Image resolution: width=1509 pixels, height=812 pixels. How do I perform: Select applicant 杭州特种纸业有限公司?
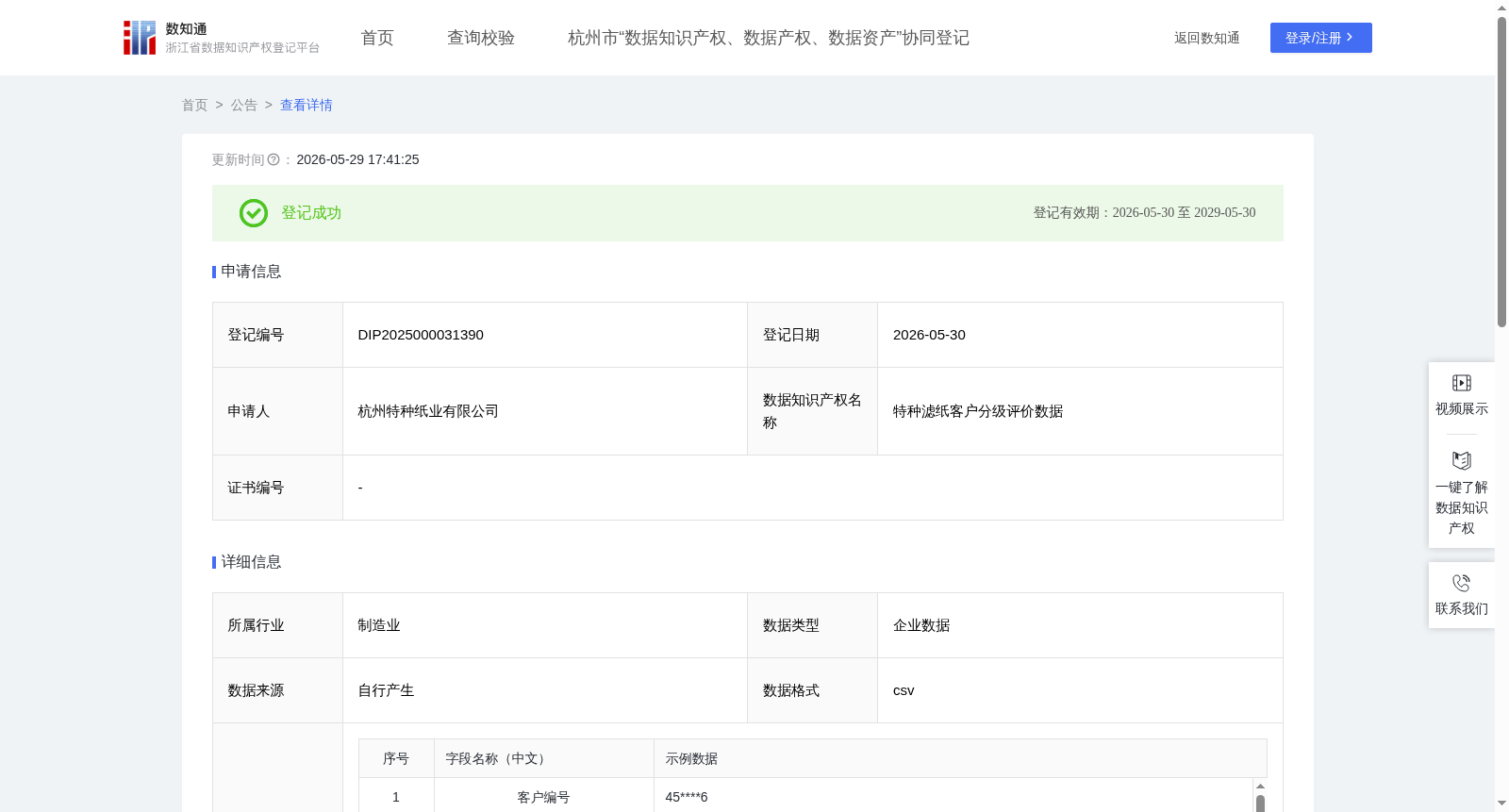pyautogui.click(x=428, y=411)
